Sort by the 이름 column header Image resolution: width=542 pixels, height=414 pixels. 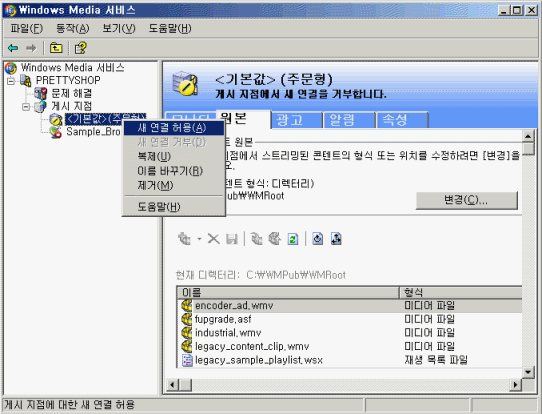pos(288,292)
